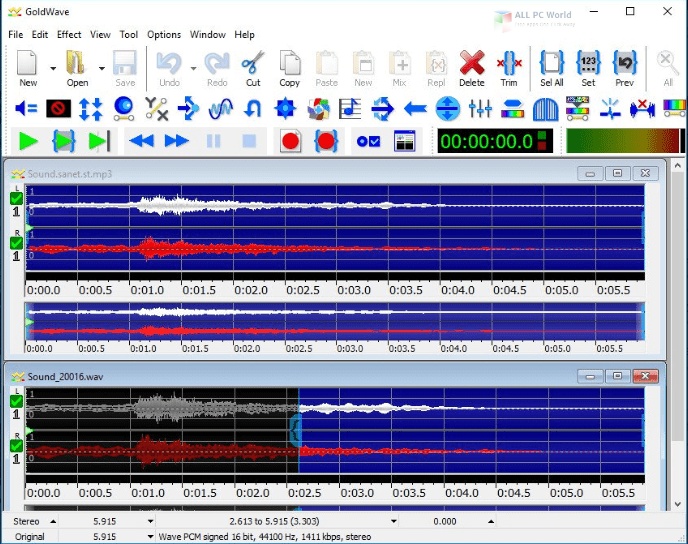Click the 0:03.0 time label in Sound_20016.wav

point(357,493)
